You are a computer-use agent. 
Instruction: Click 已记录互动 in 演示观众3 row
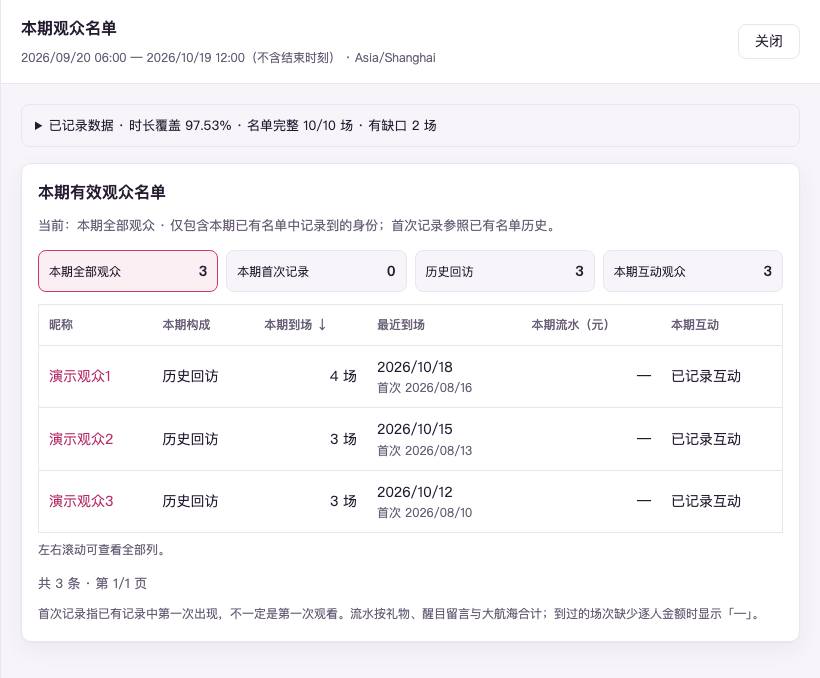pyautogui.click(x=706, y=501)
